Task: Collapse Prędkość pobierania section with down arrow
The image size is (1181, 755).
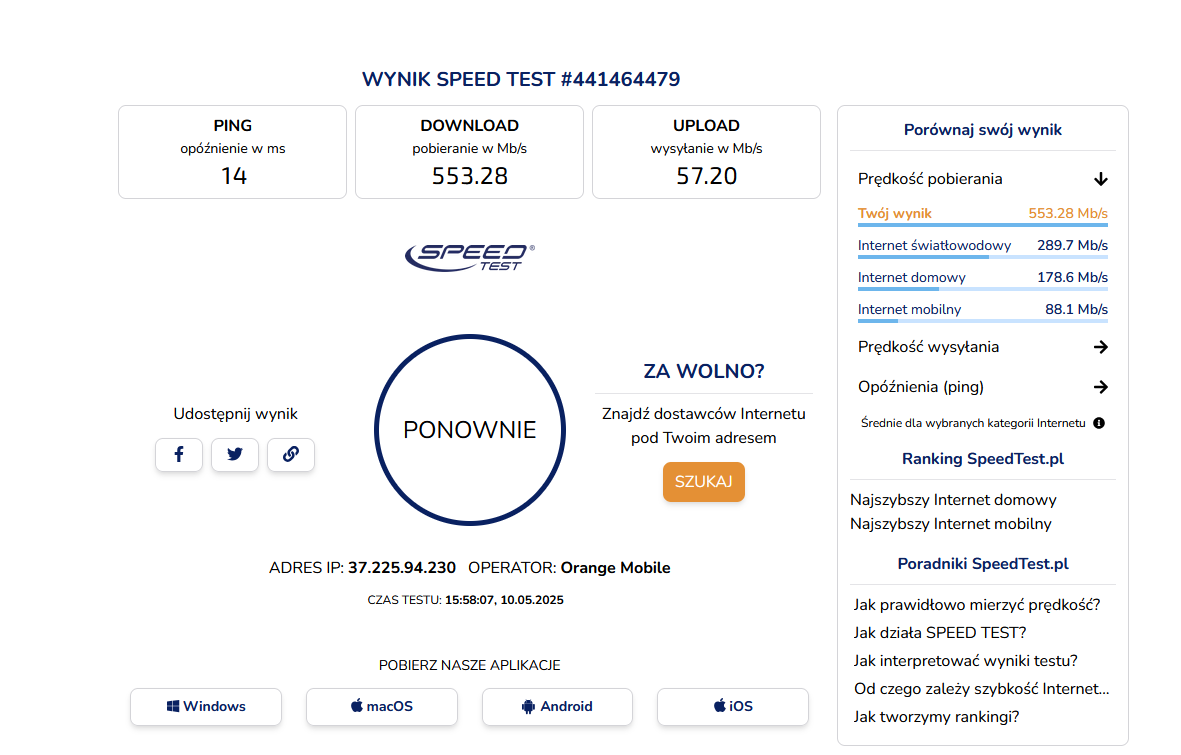Action: click(1100, 179)
